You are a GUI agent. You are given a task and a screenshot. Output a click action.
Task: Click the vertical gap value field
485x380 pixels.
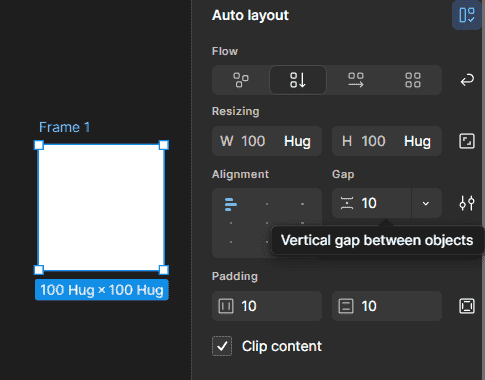(372, 203)
